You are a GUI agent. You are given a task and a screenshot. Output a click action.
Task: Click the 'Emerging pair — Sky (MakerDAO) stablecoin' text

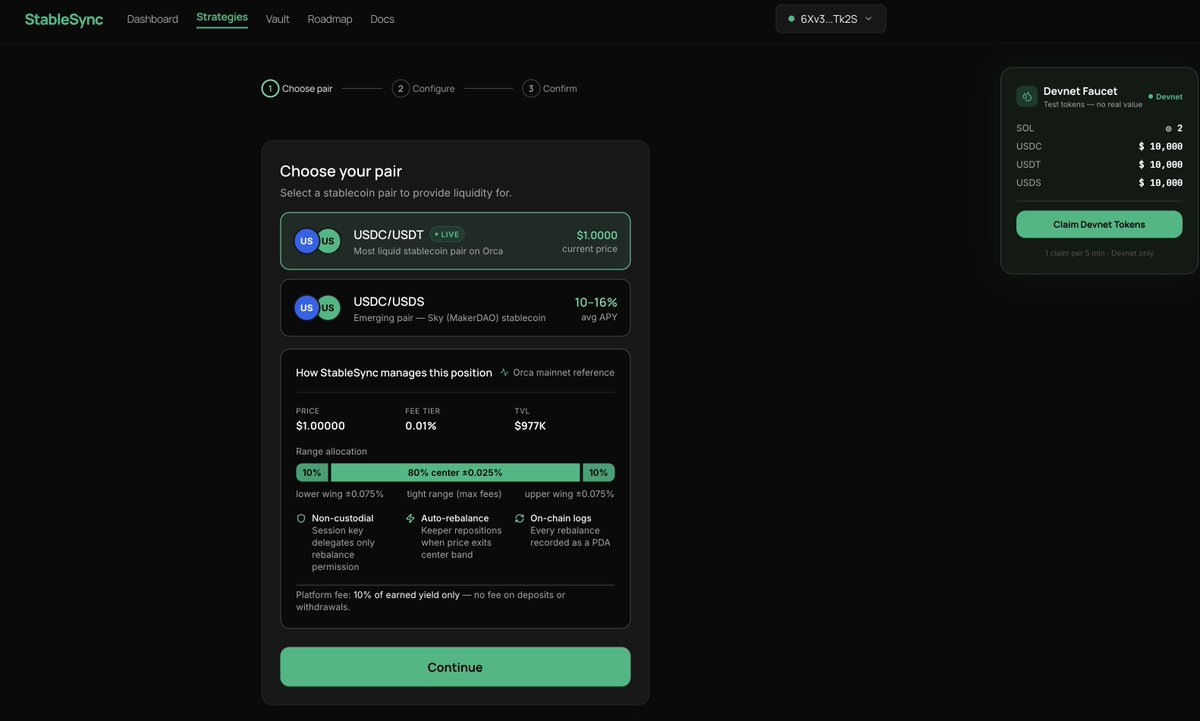(x=449, y=318)
